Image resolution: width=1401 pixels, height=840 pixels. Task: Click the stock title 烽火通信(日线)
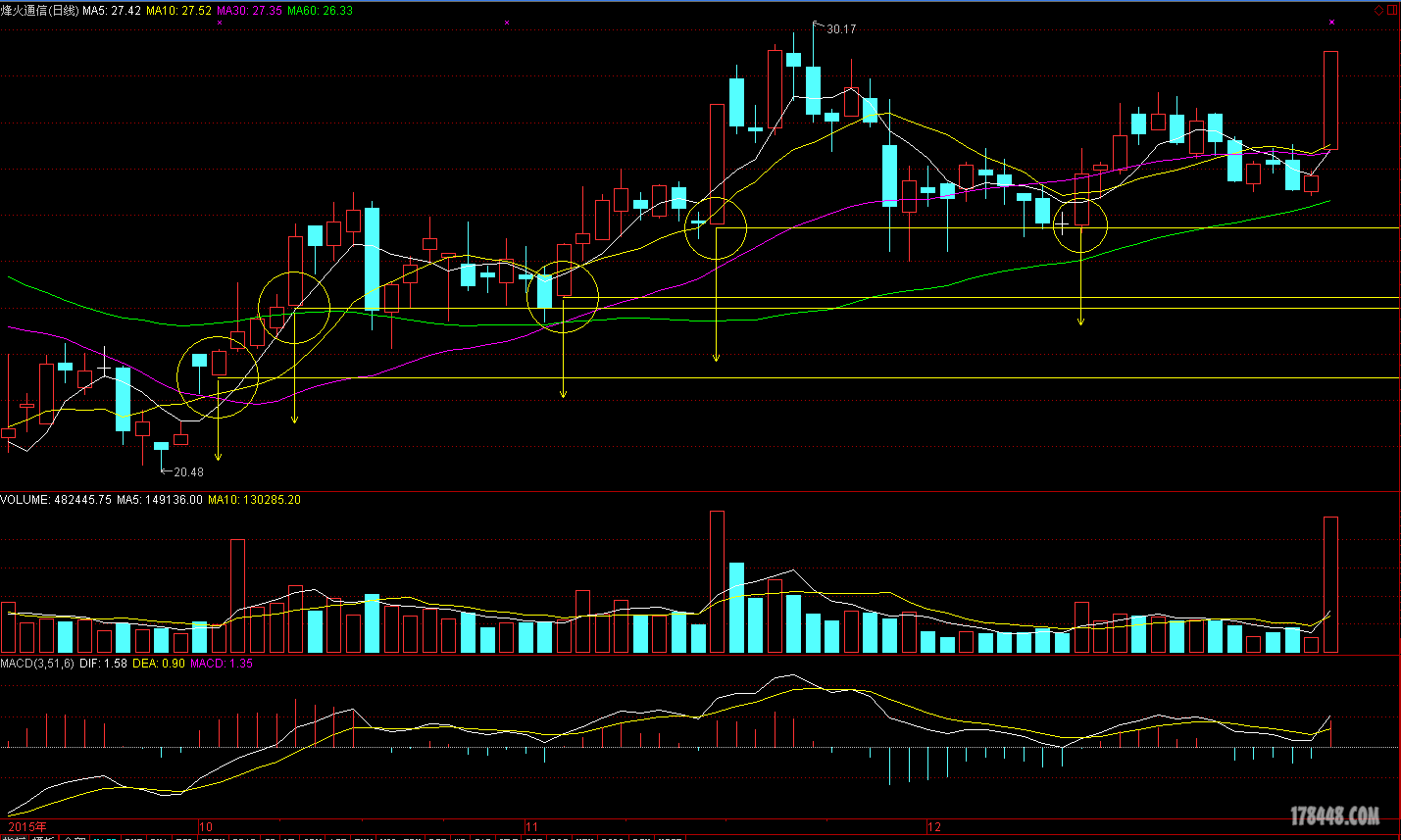(x=39, y=10)
